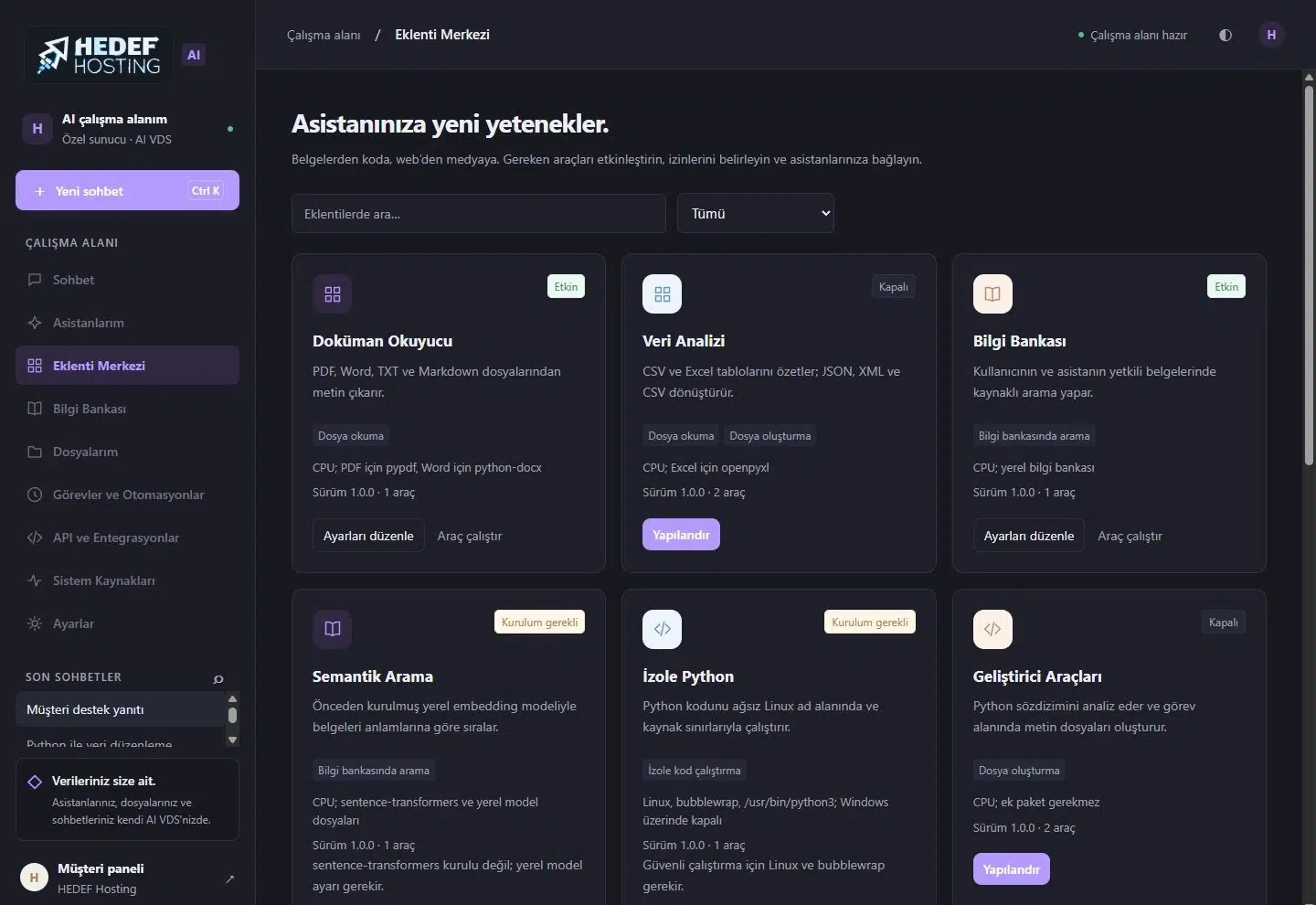This screenshot has height=905, width=1316.
Task: Click the H workspace avatar in sidebar
Action: pyautogui.click(x=37, y=129)
